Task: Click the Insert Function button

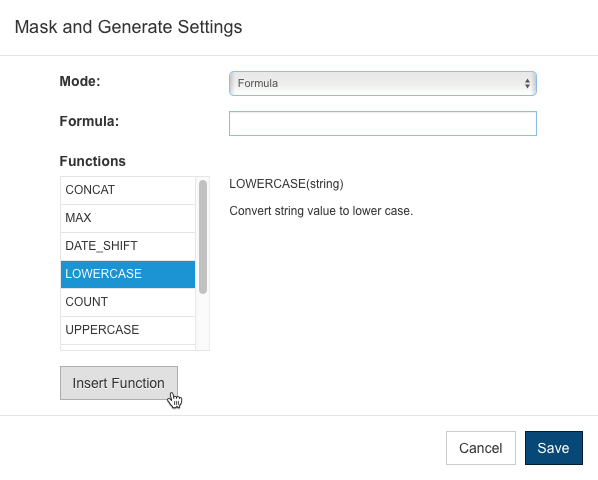Action: [119, 383]
